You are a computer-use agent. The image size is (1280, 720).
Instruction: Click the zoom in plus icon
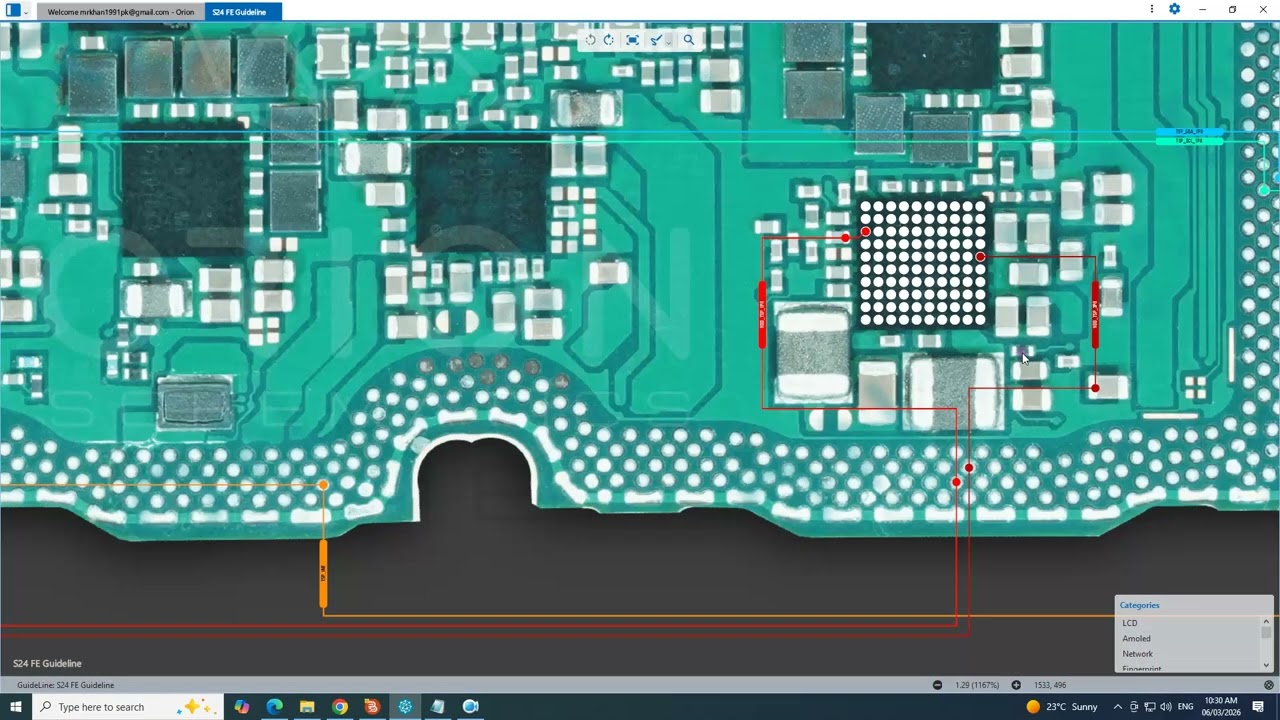click(x=1016, y=685)
